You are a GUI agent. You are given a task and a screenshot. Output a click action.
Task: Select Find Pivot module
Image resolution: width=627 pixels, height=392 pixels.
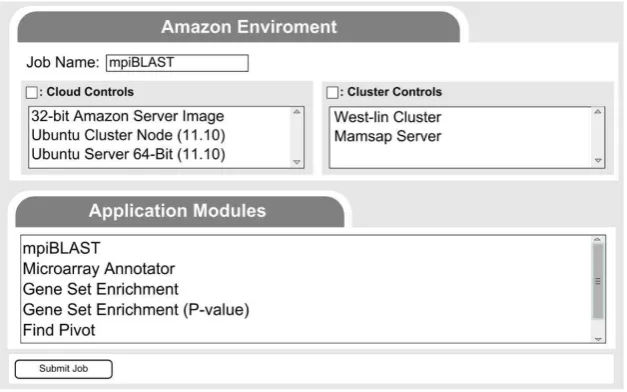click(59, 331)
